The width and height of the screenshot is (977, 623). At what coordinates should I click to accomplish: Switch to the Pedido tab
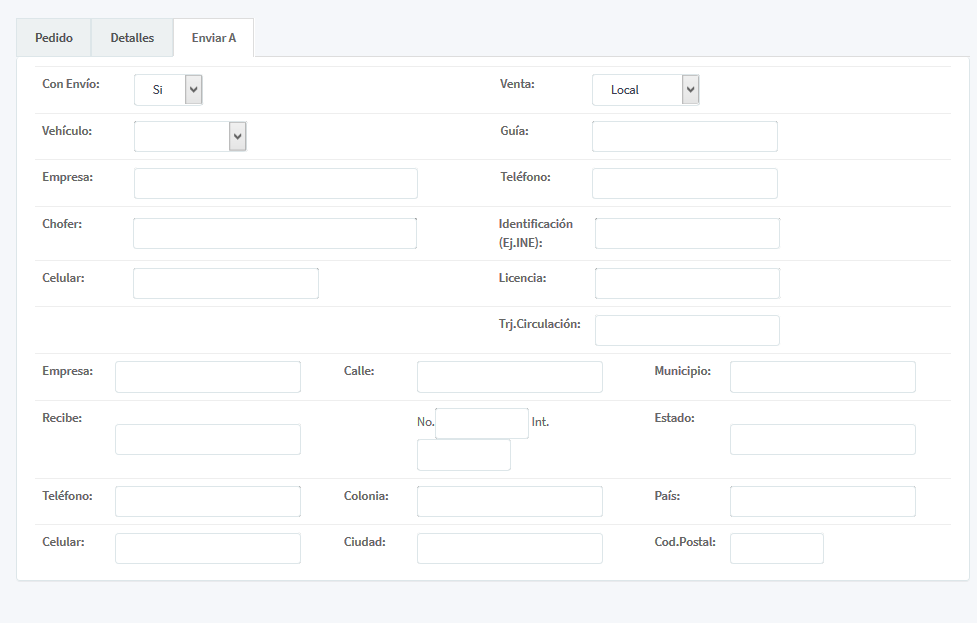[x=54, y=38]
